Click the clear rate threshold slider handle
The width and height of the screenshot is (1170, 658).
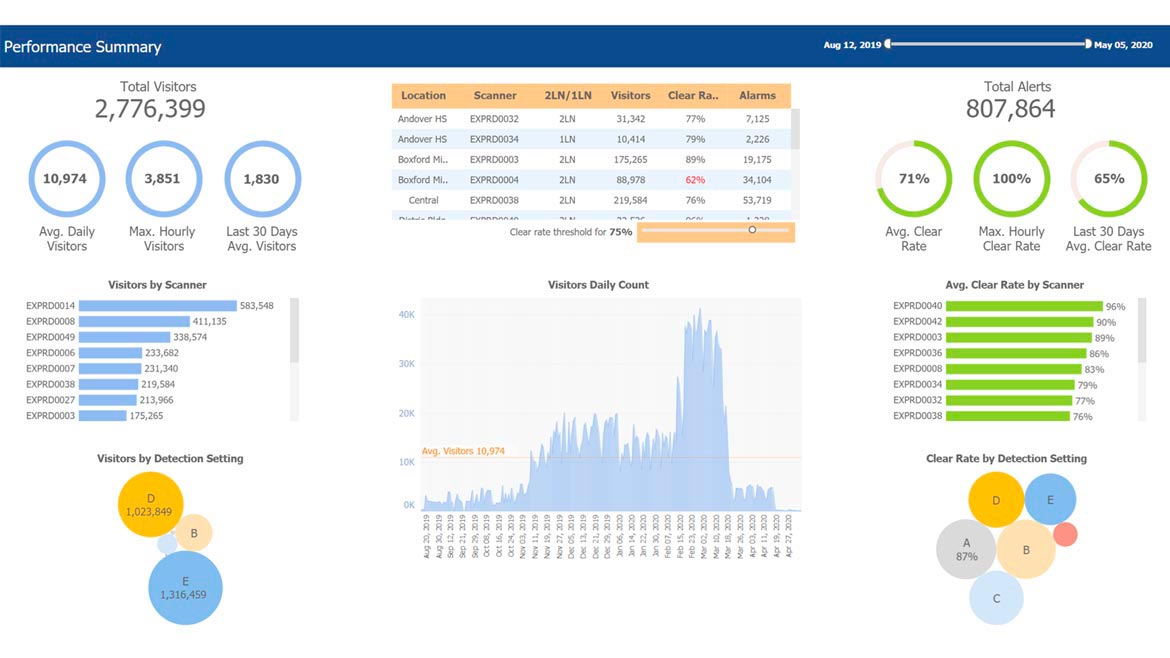[x=752, y=229]
